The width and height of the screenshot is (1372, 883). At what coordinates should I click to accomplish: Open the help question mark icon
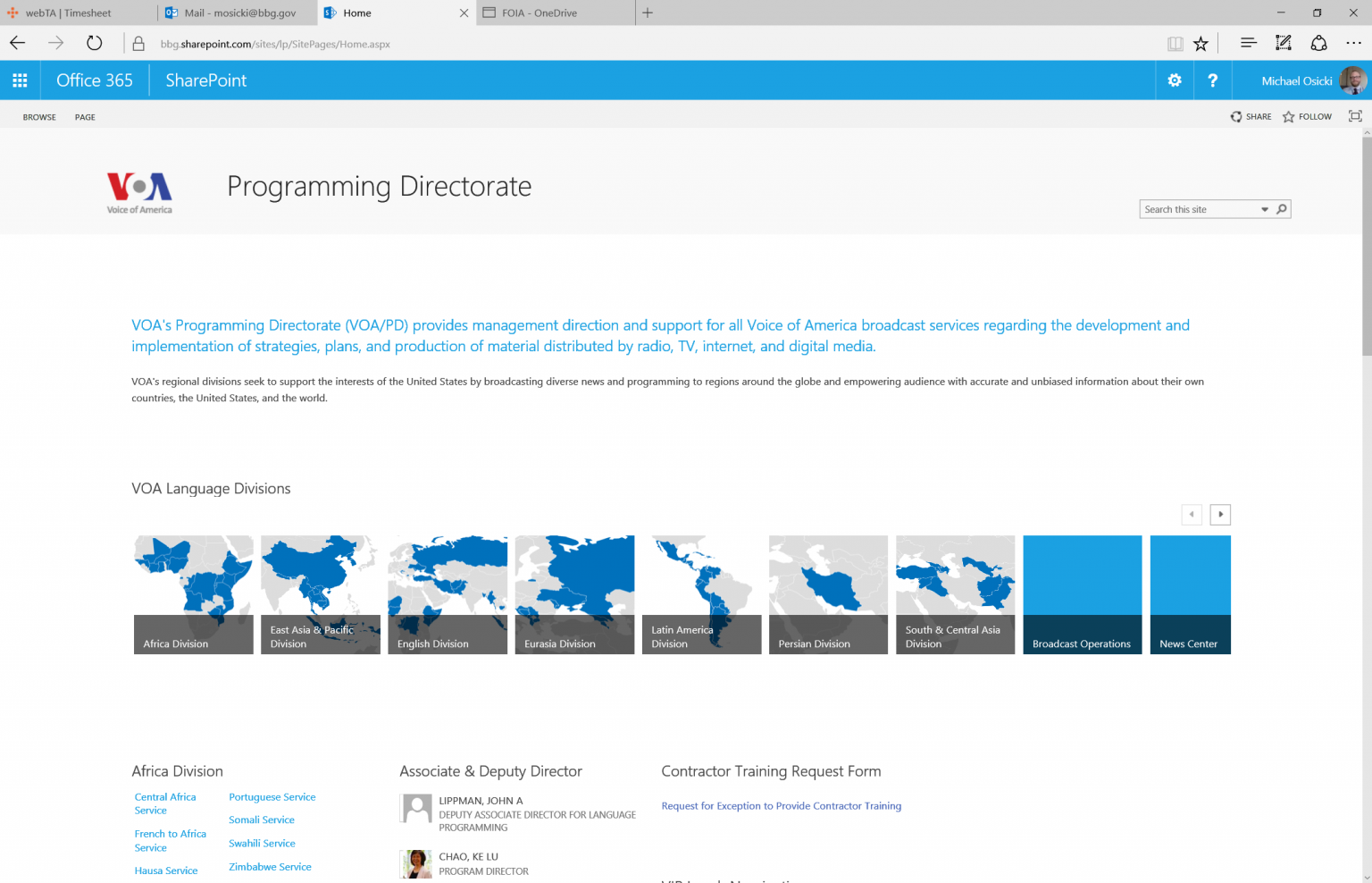[x=1212, y=80]
